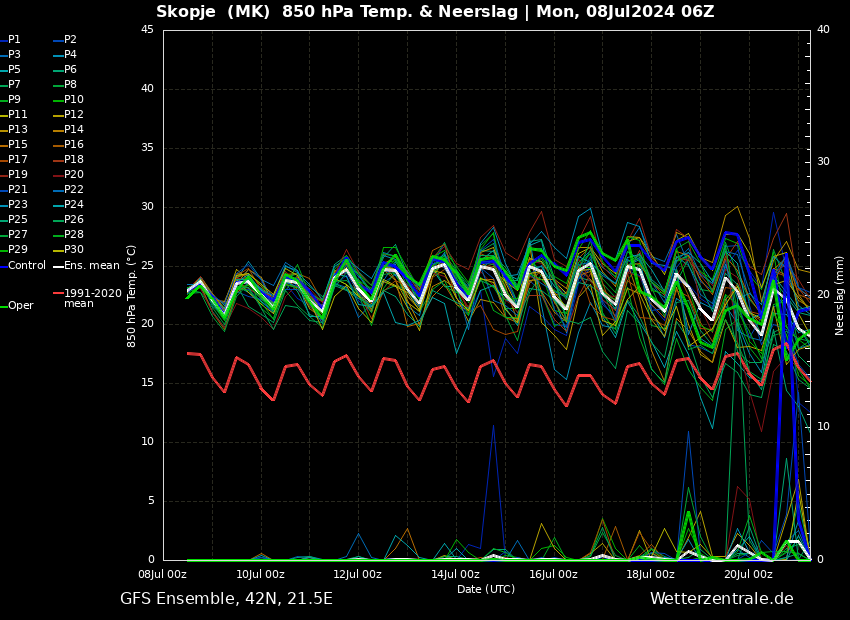Image resolution: width=850 pixels, height=620 pixels.
Task: Click the 18Jul 00z date tick
Action: (x=650, y=574)
